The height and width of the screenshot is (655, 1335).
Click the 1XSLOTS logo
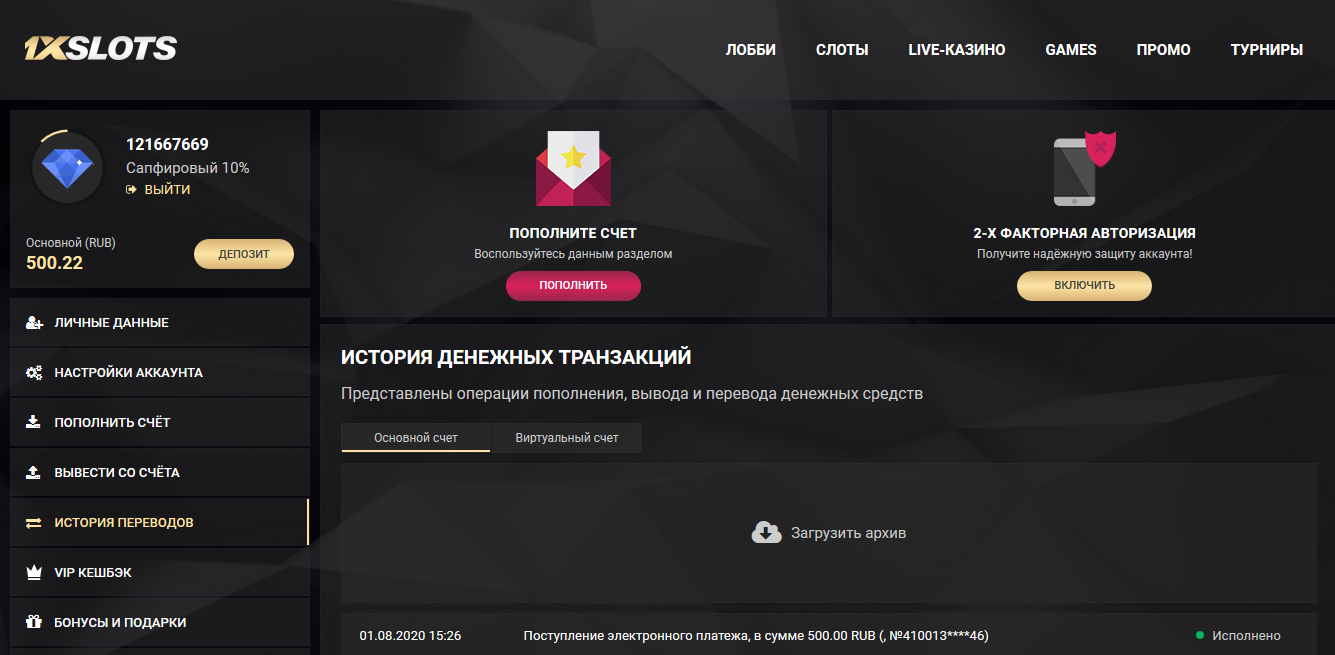(101, 48)
